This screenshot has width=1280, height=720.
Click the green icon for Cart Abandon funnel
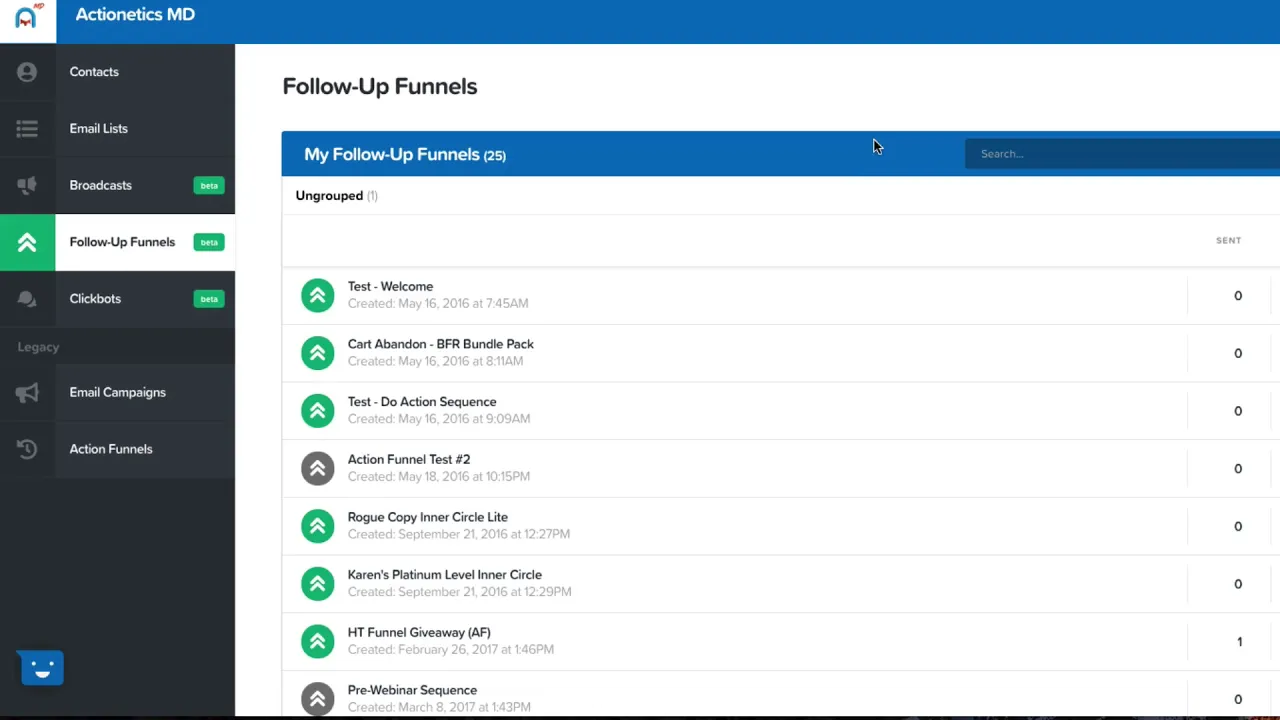318,353
